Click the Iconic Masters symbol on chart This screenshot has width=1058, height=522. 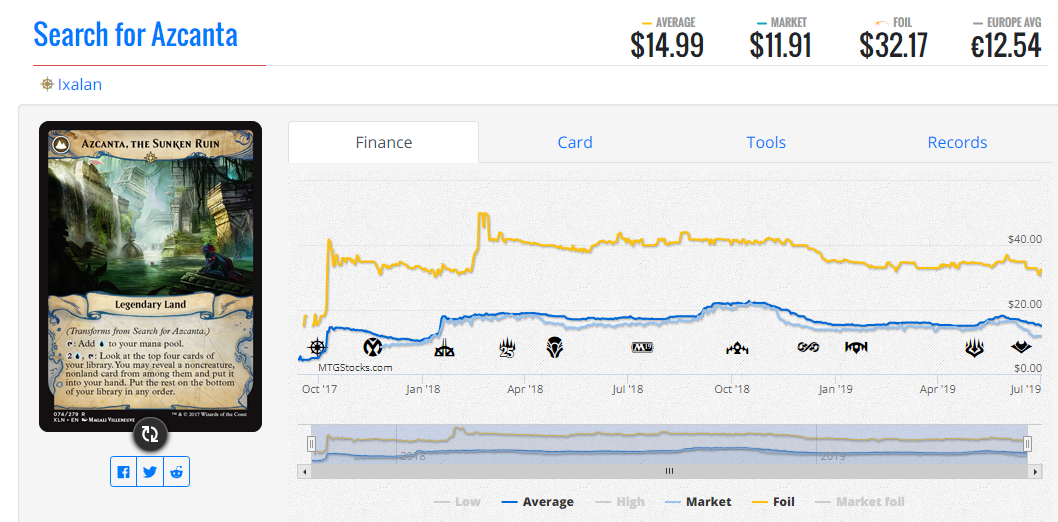click(x=372, y=347)
